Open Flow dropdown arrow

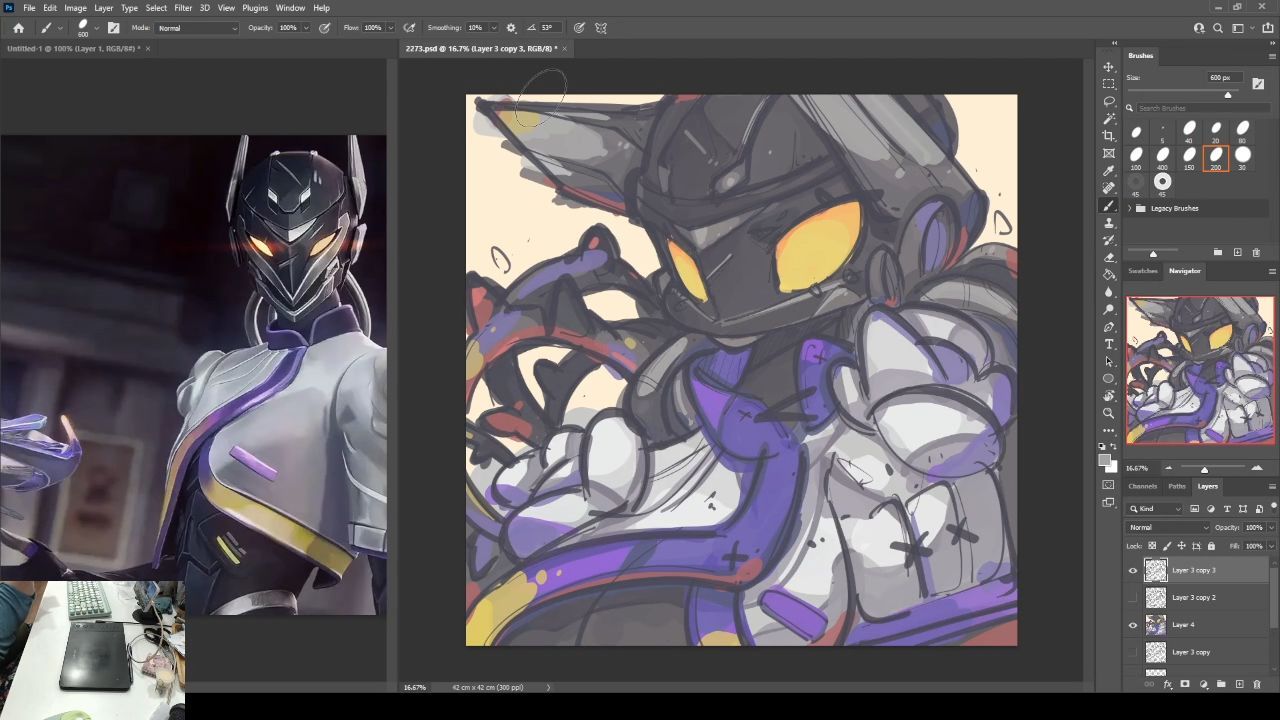pyautogui.click(x=390, y=28)
